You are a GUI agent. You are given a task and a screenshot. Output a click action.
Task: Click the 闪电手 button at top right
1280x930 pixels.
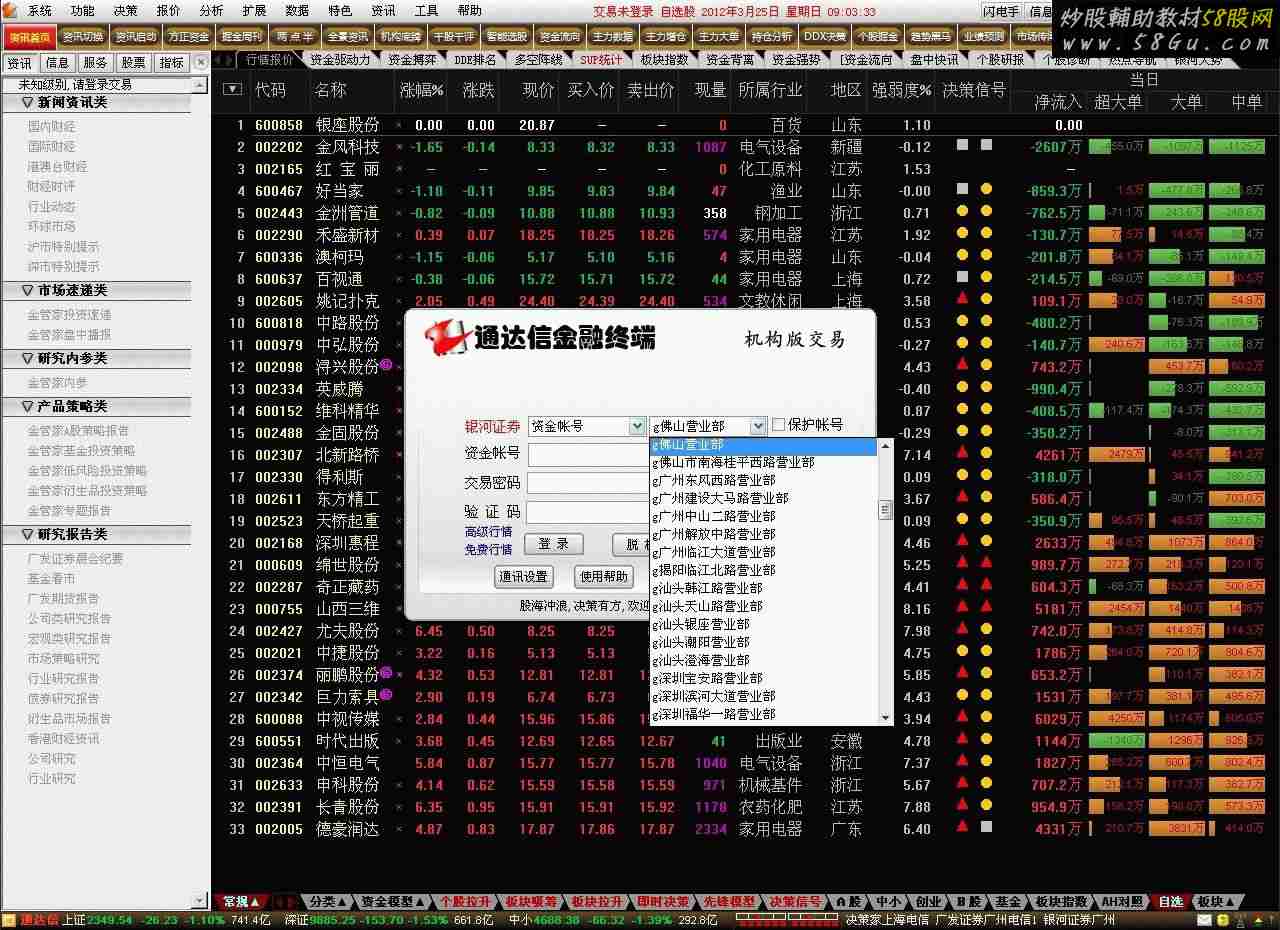(x=1001, y=11)
